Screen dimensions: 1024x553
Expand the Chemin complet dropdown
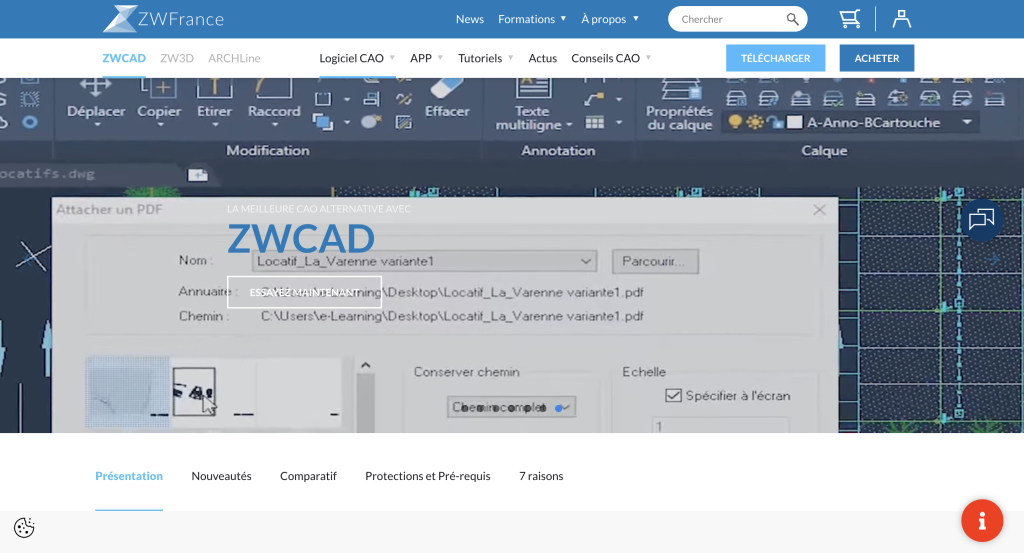(511, 407)
